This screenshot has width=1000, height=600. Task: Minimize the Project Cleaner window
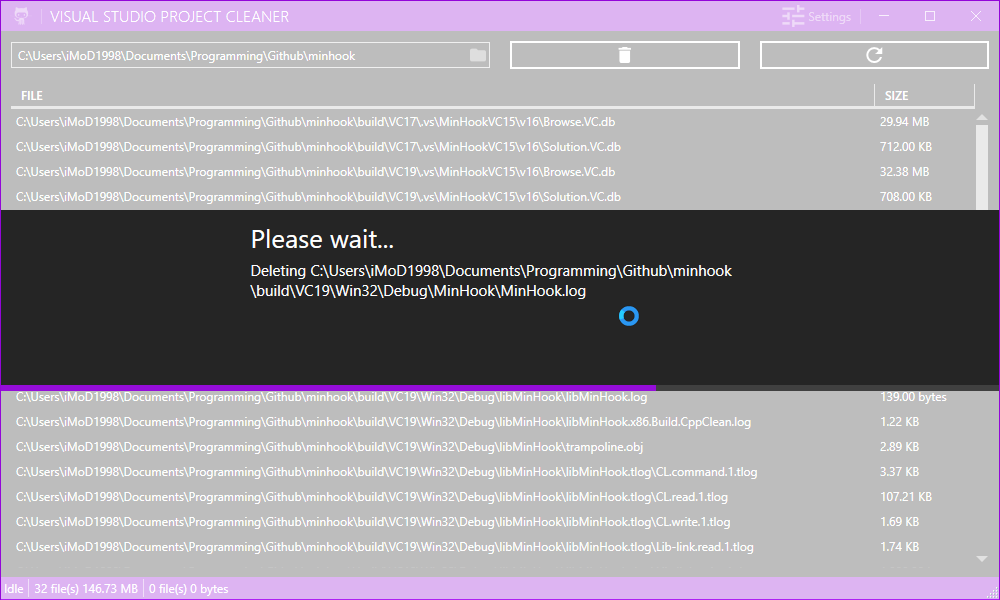[x=884, y=16]
